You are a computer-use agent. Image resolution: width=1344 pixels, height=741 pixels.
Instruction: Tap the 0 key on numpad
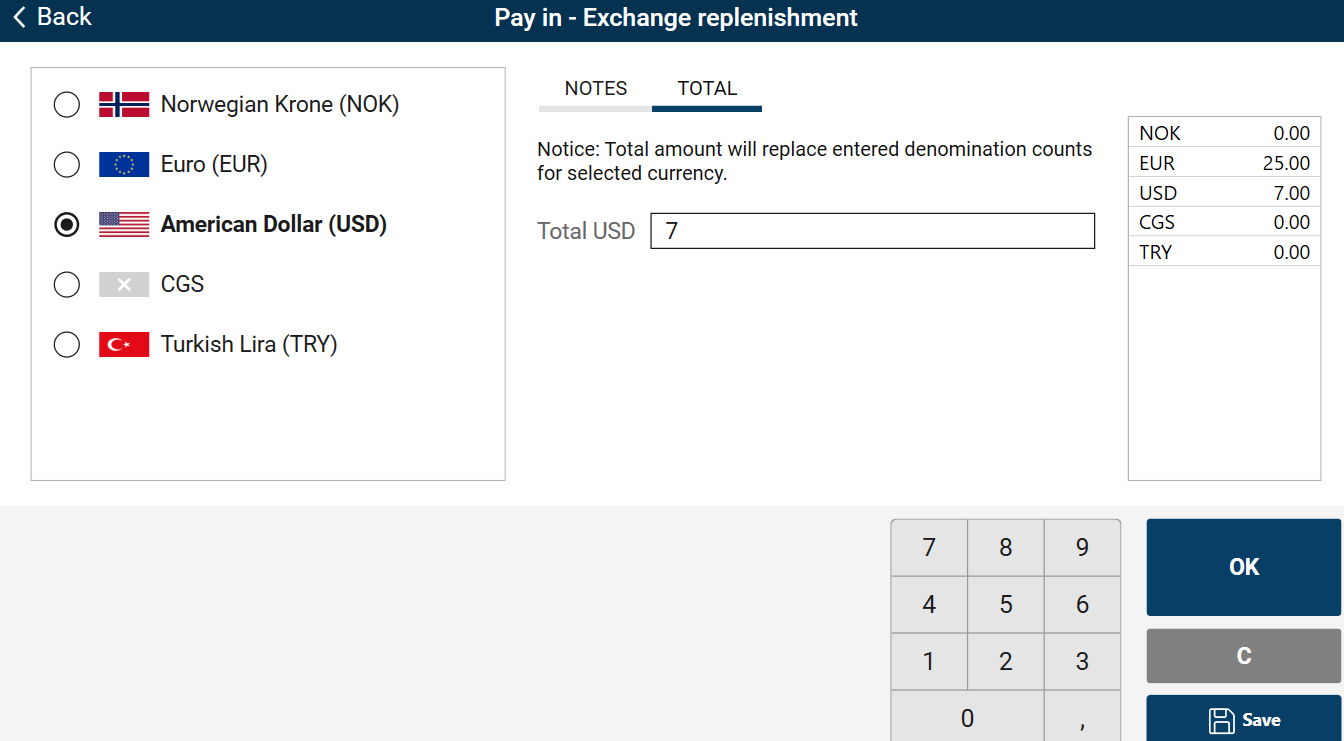pos(967,718)
